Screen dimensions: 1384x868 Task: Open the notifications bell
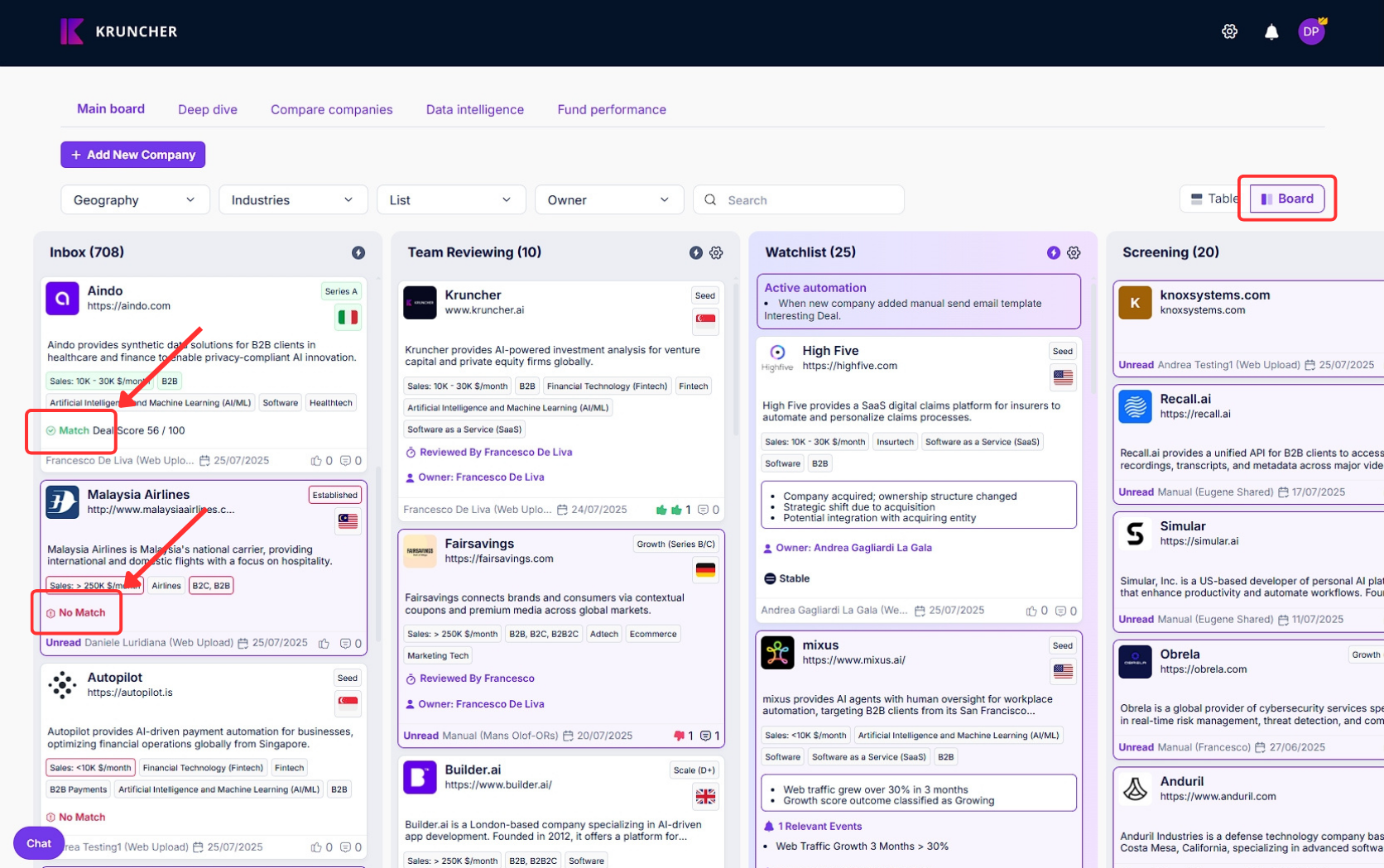1271,31
